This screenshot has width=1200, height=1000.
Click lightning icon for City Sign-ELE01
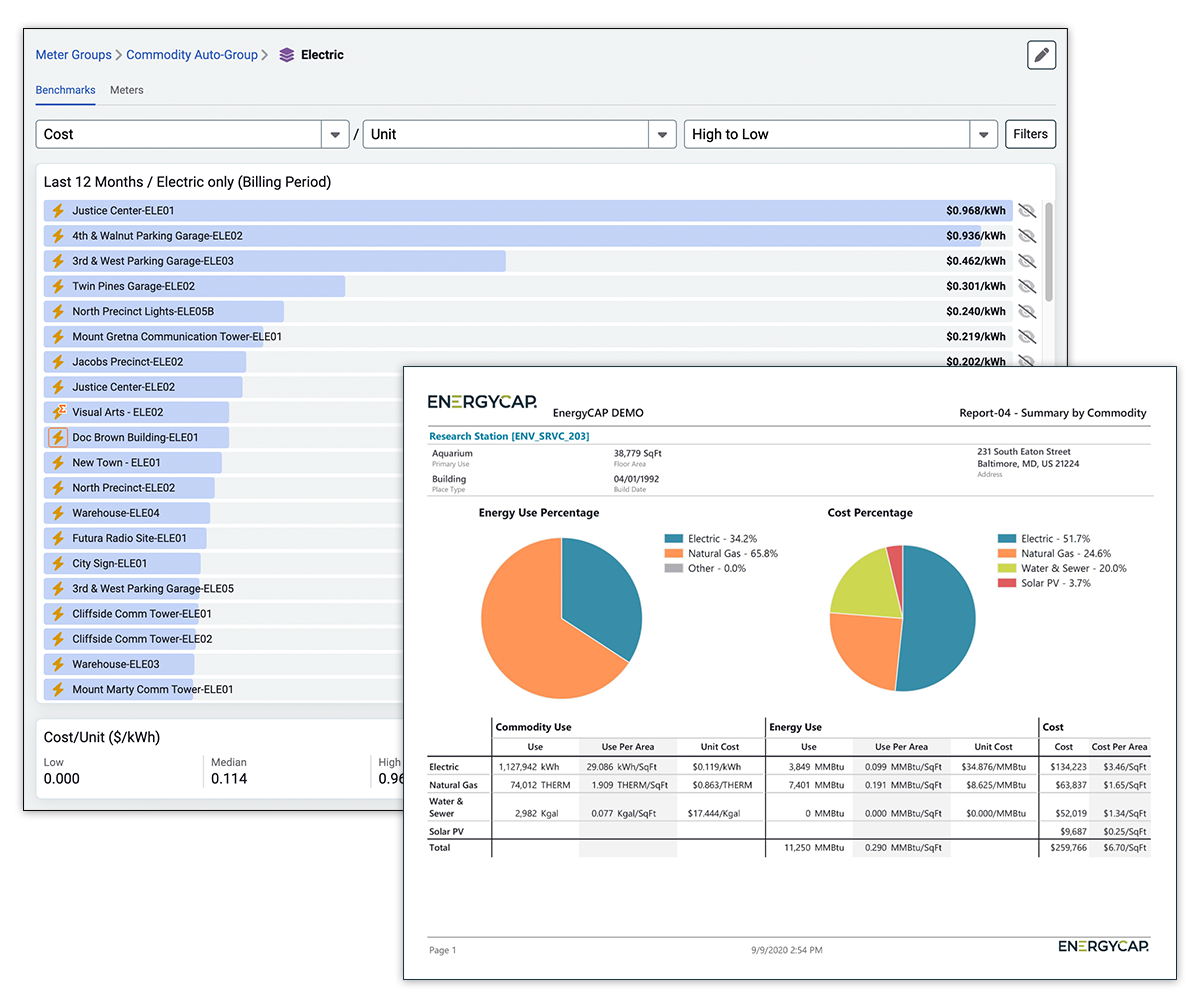pyautogui.click(x=58, y=563)
